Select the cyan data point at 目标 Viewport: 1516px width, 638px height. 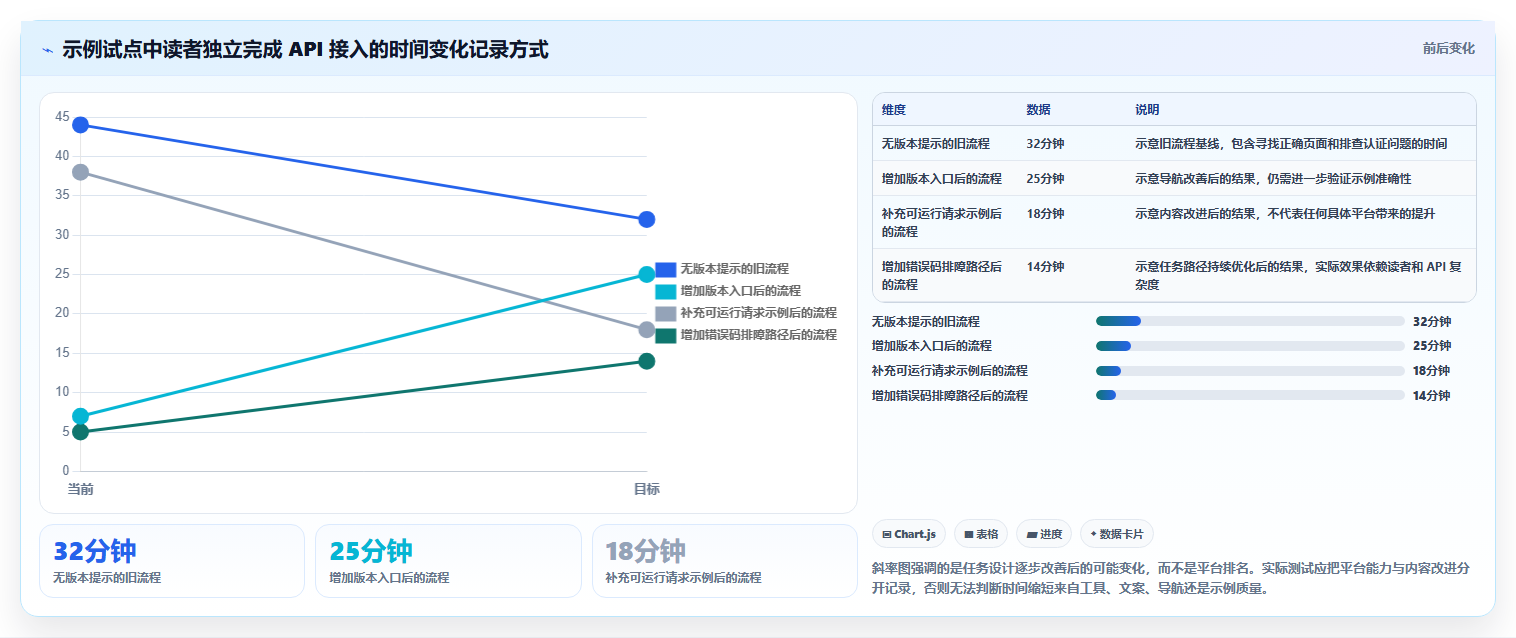(646, 274)
